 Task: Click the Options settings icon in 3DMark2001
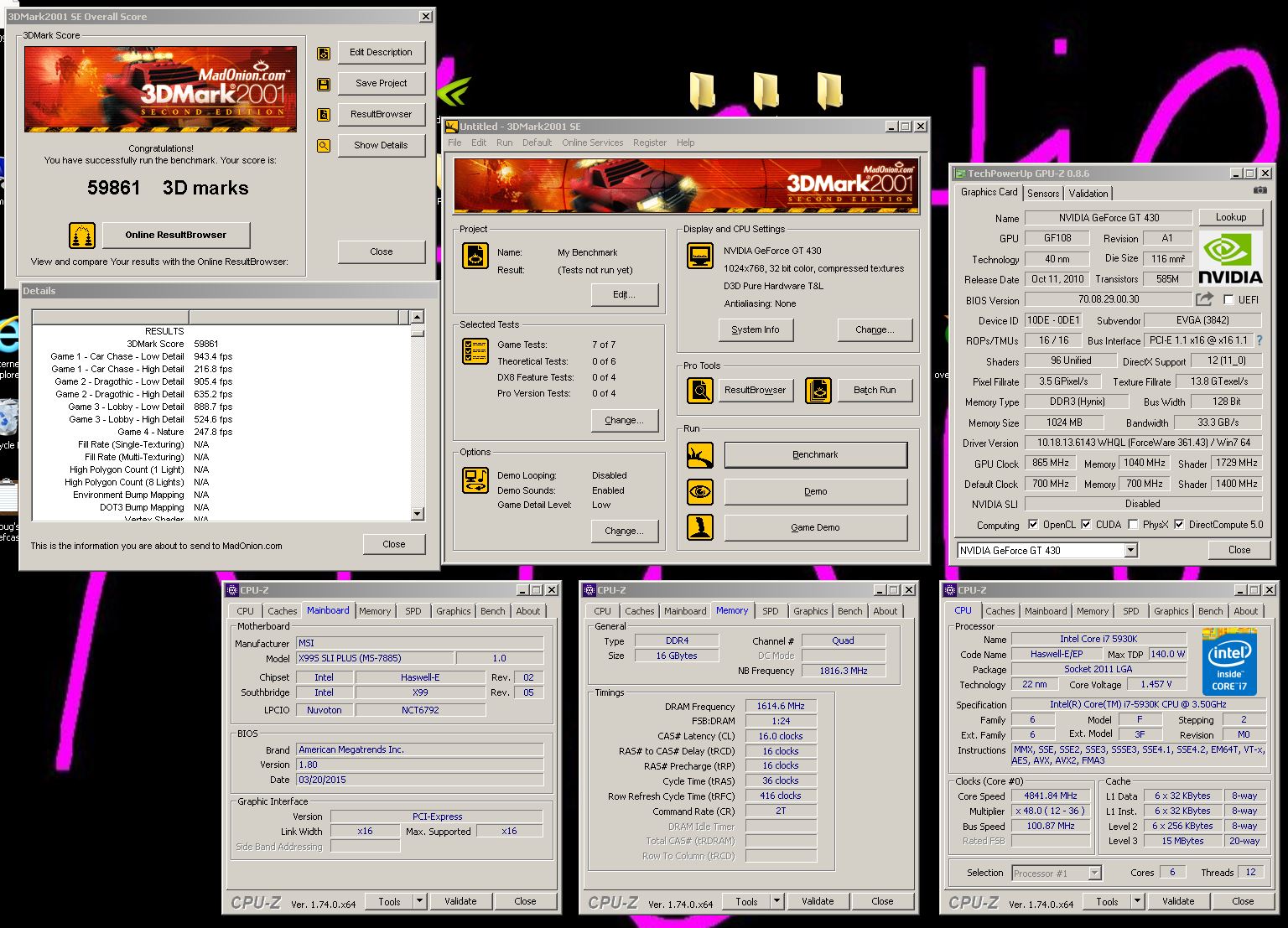[475, 480]
